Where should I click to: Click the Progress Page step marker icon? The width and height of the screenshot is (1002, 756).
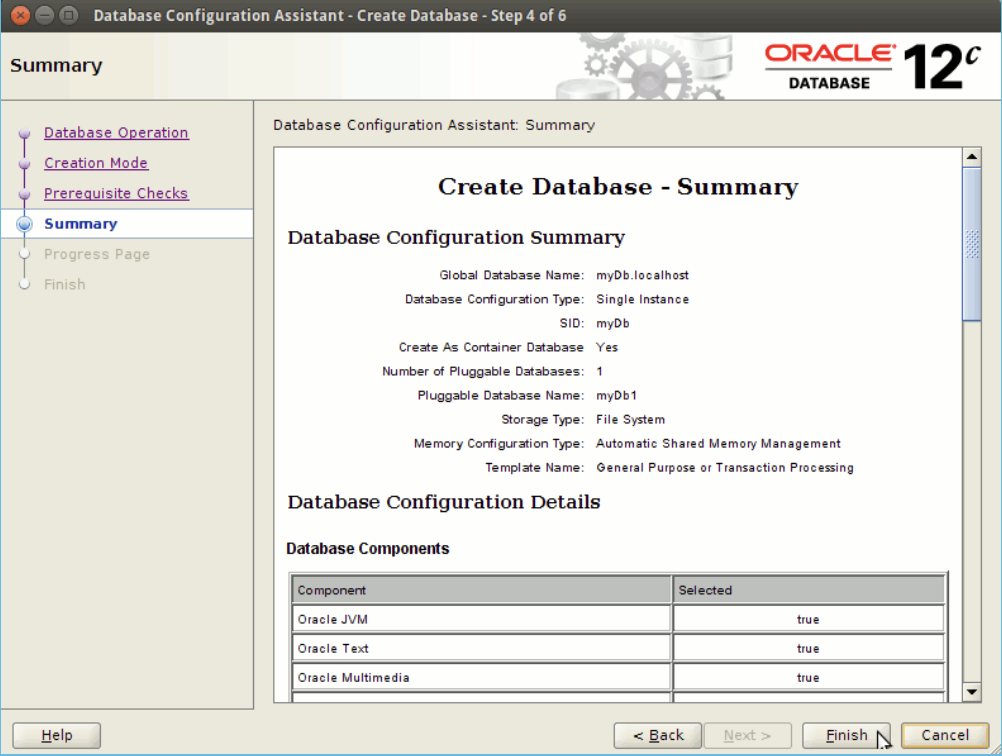24,254
